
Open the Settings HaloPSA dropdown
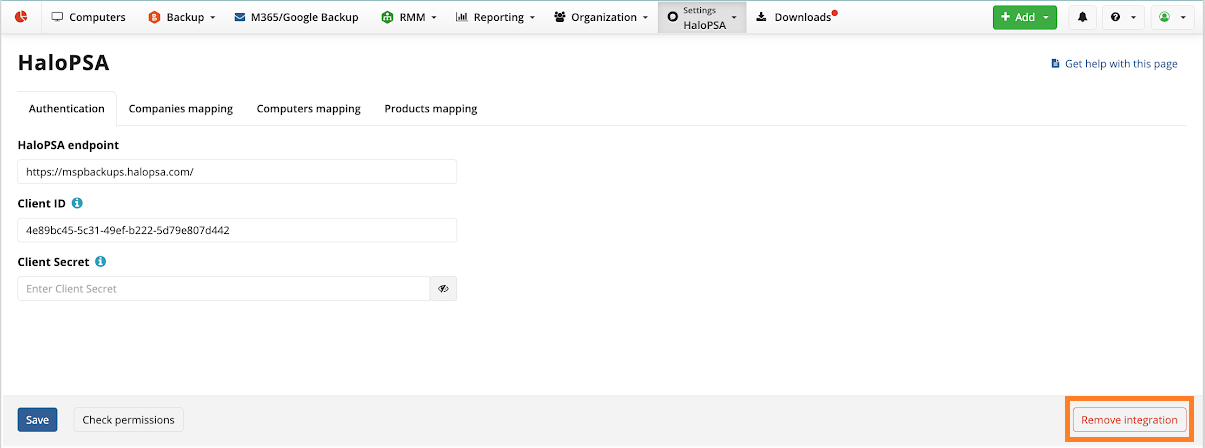(702, 17)
